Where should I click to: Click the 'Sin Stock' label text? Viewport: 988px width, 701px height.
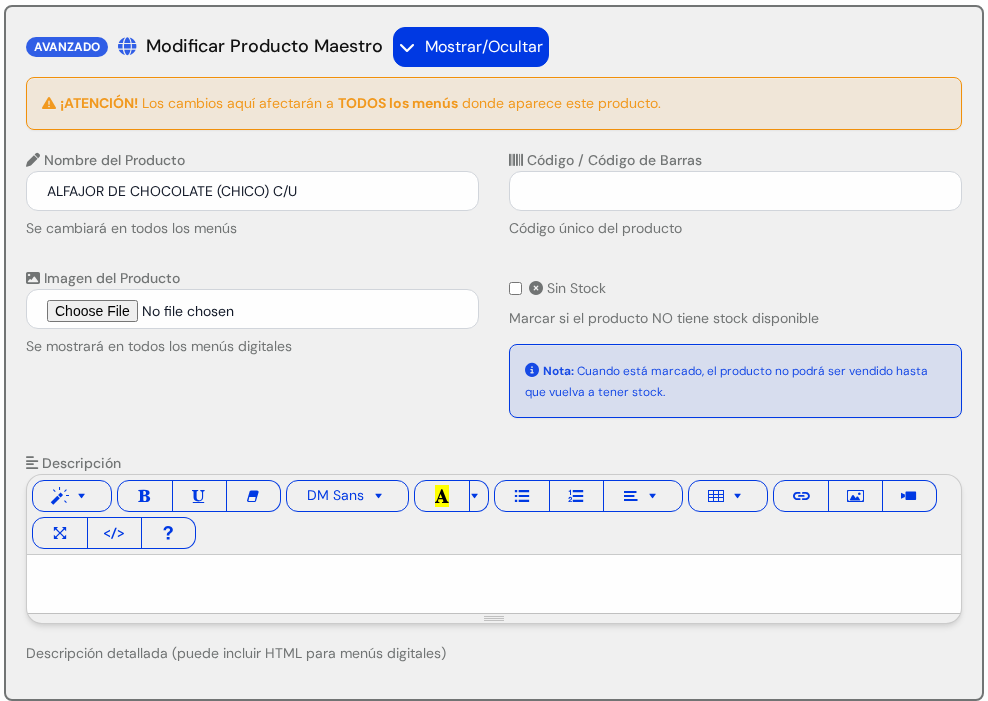[x=576, y=288]
